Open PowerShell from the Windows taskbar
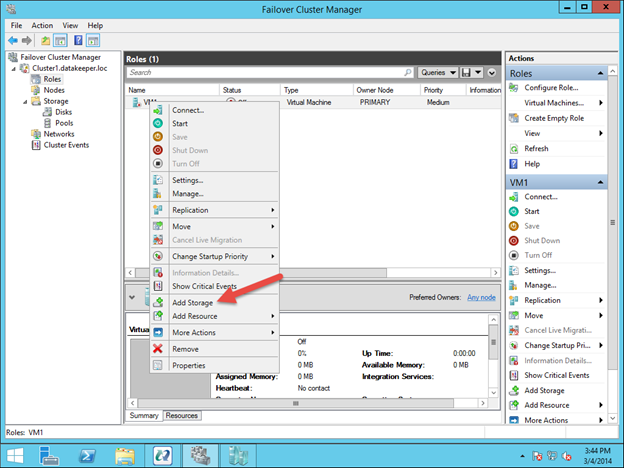This screenshot has width=624, height=468. click(86, 455)
